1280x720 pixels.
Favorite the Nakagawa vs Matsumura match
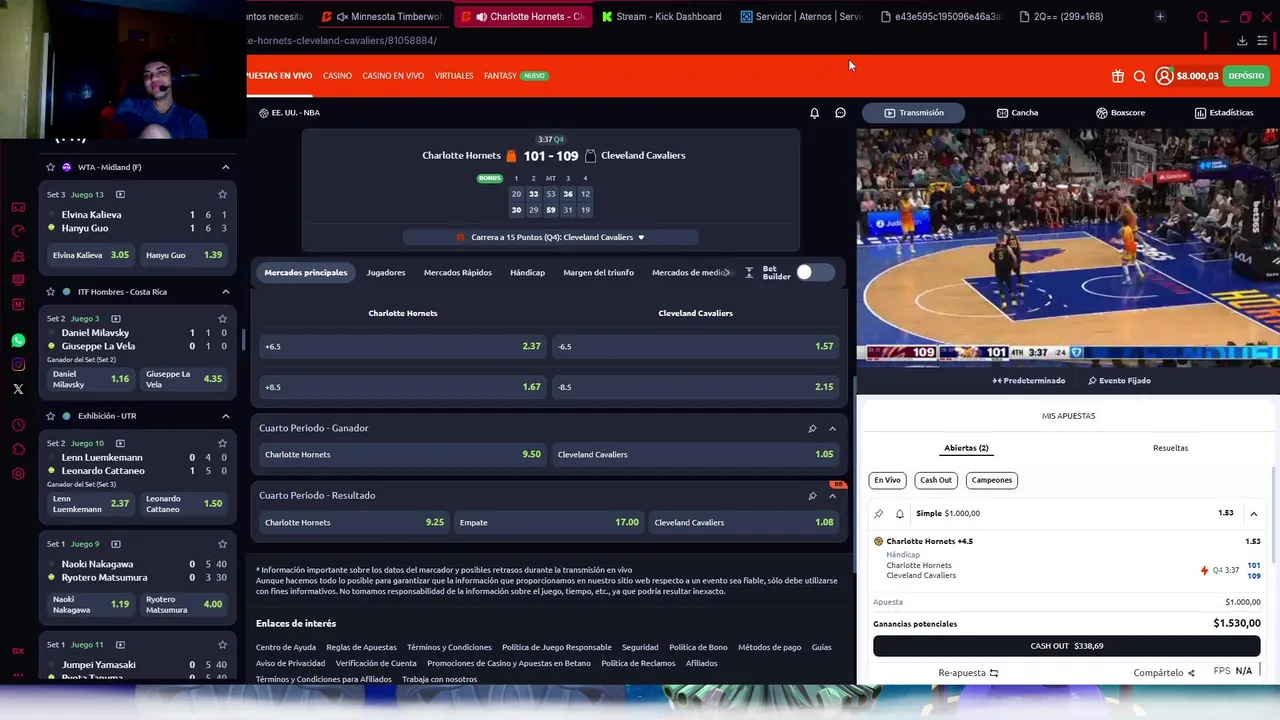(x=222, y=544)
